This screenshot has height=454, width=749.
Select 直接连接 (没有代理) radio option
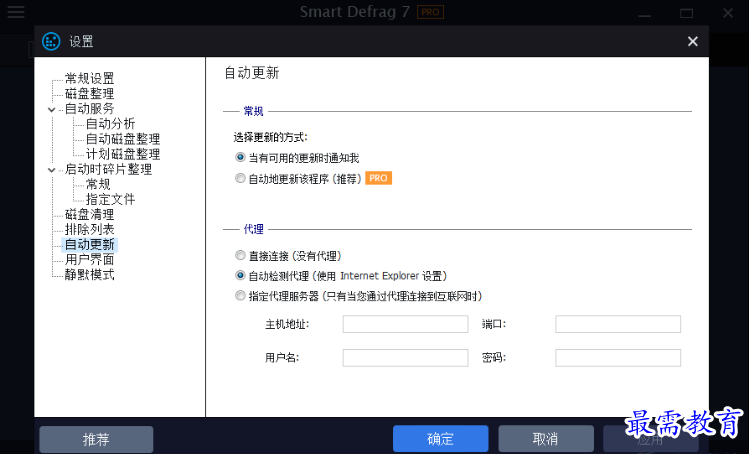click(x=240, y=256)
